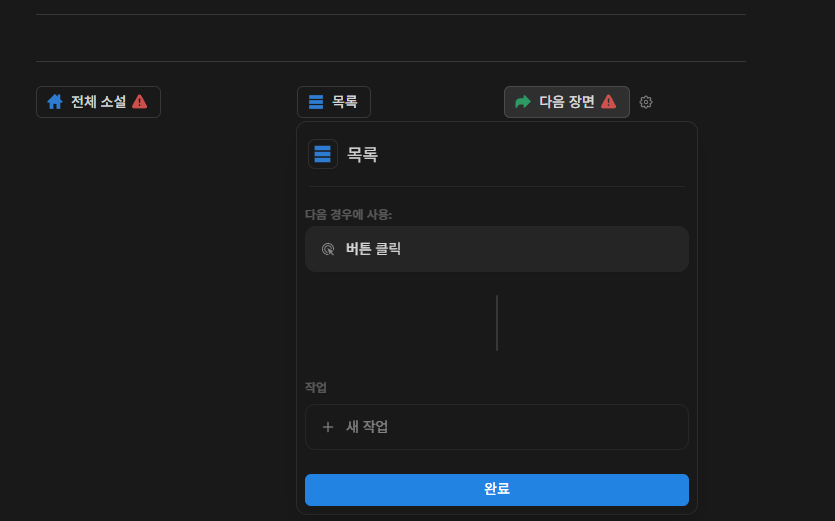Click the 작업 section label

(x=316, y=387)
